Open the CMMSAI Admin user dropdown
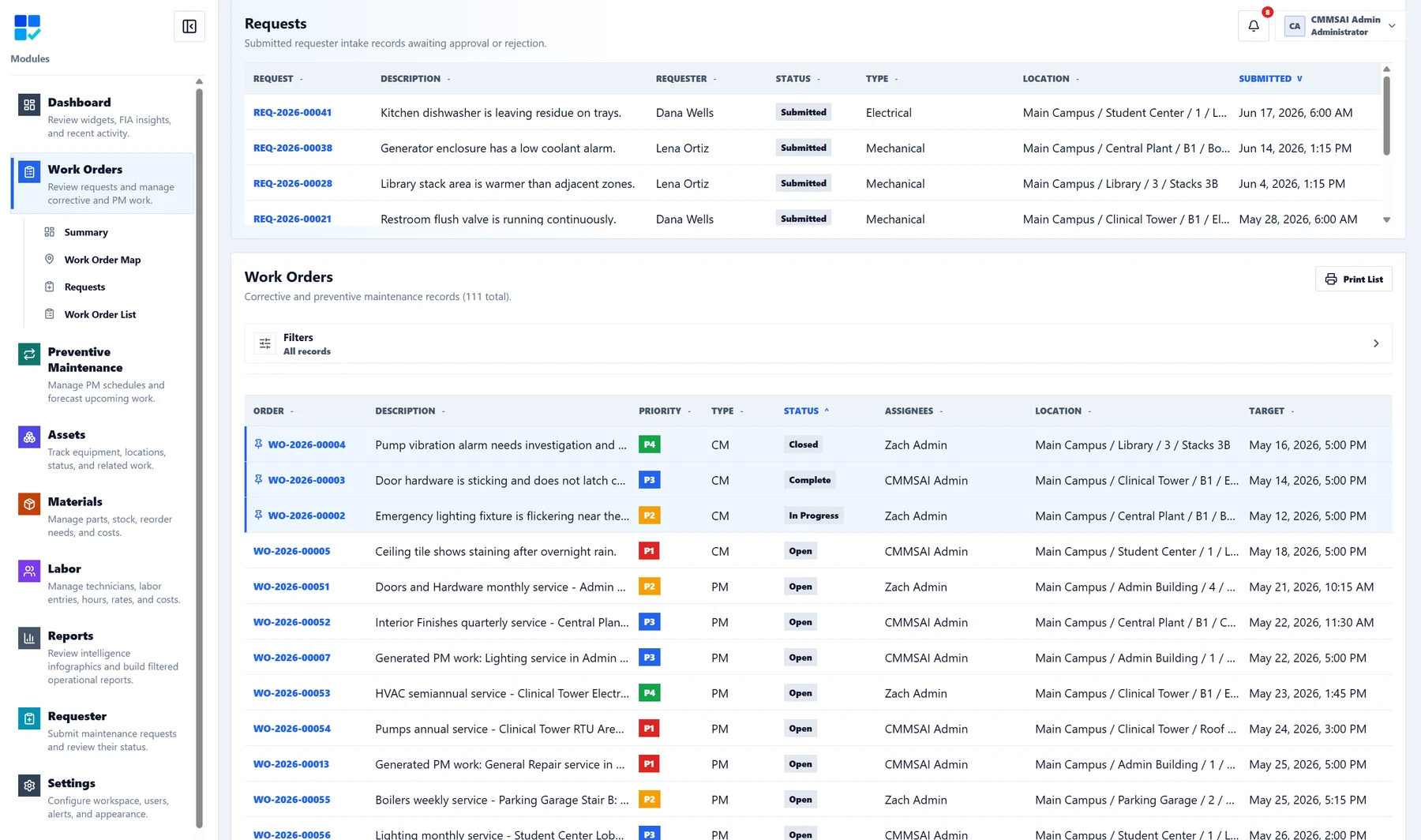1421x840 pixels. coord(1340,26)
